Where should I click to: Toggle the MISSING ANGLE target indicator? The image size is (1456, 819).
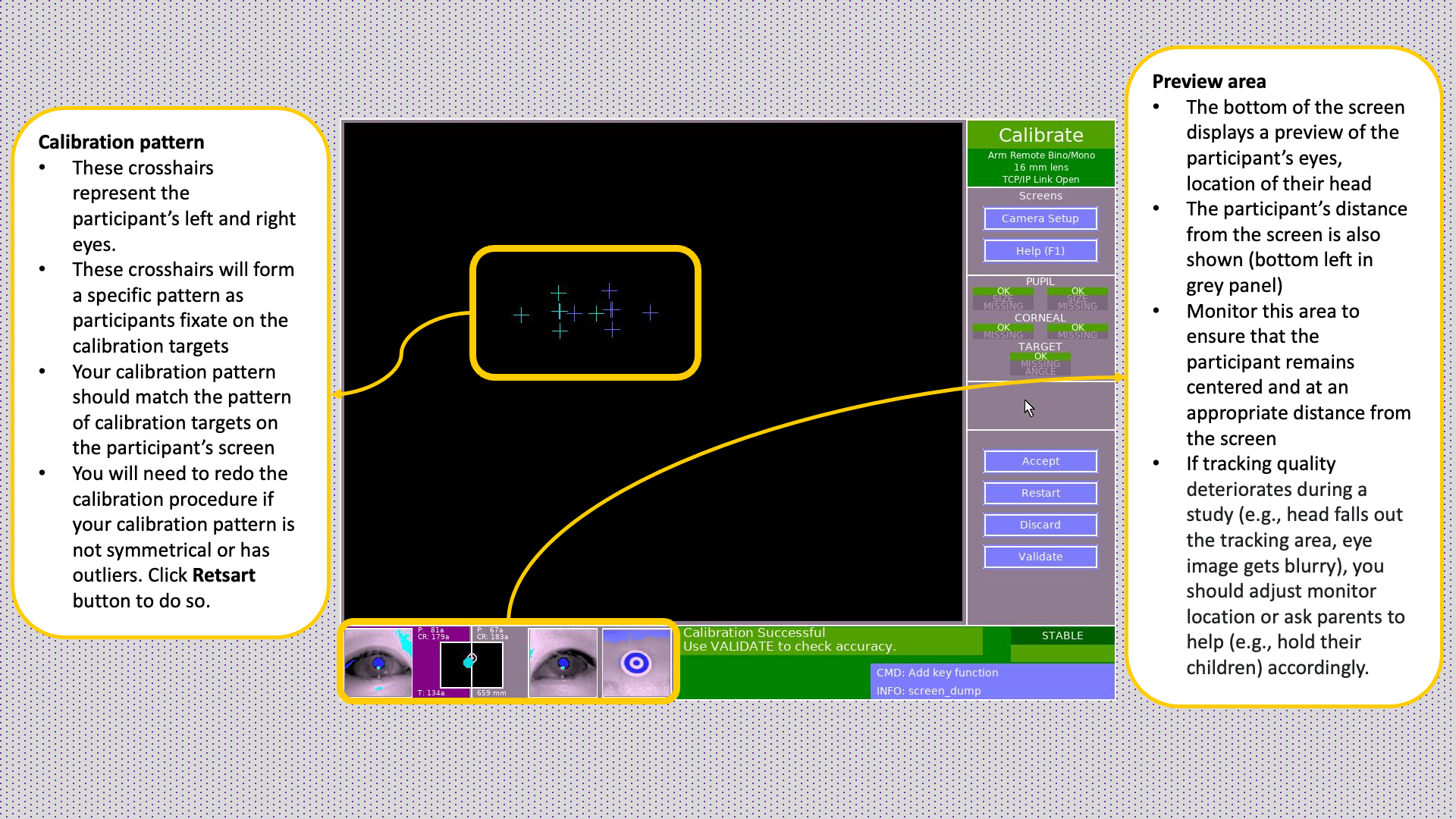coord(1040,368)
